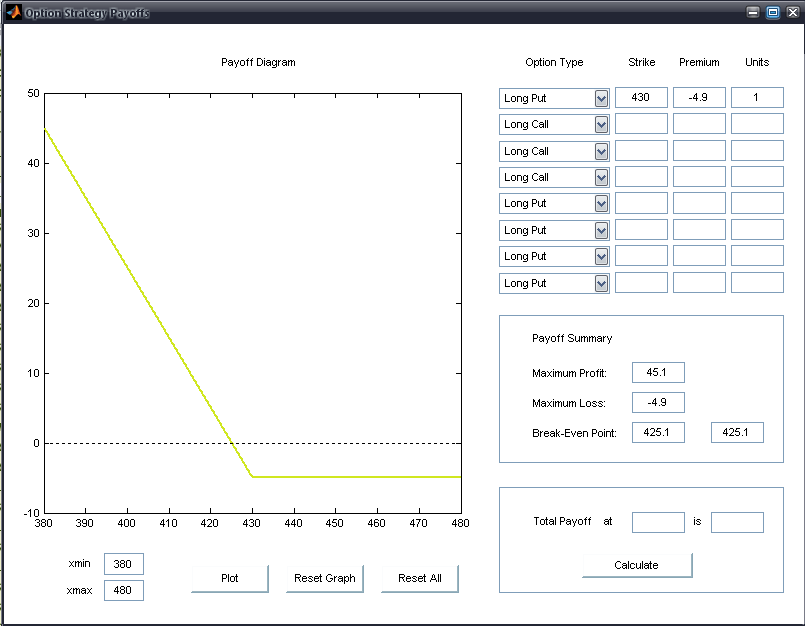The height and width of the screenshot is (626, 805).
Task: Select the Strike field containing 430
Action: pos(641,98)
